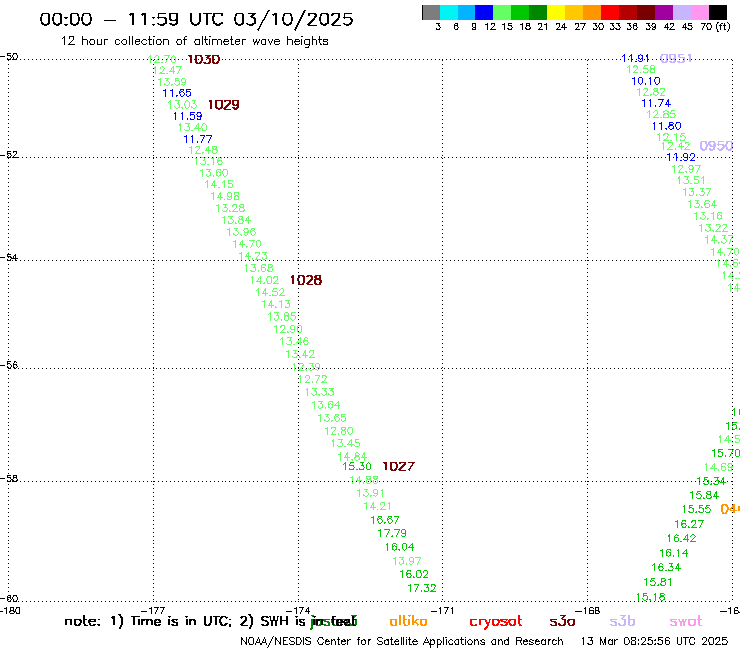Click the wave height value 15.30

(x=357, y=466)
